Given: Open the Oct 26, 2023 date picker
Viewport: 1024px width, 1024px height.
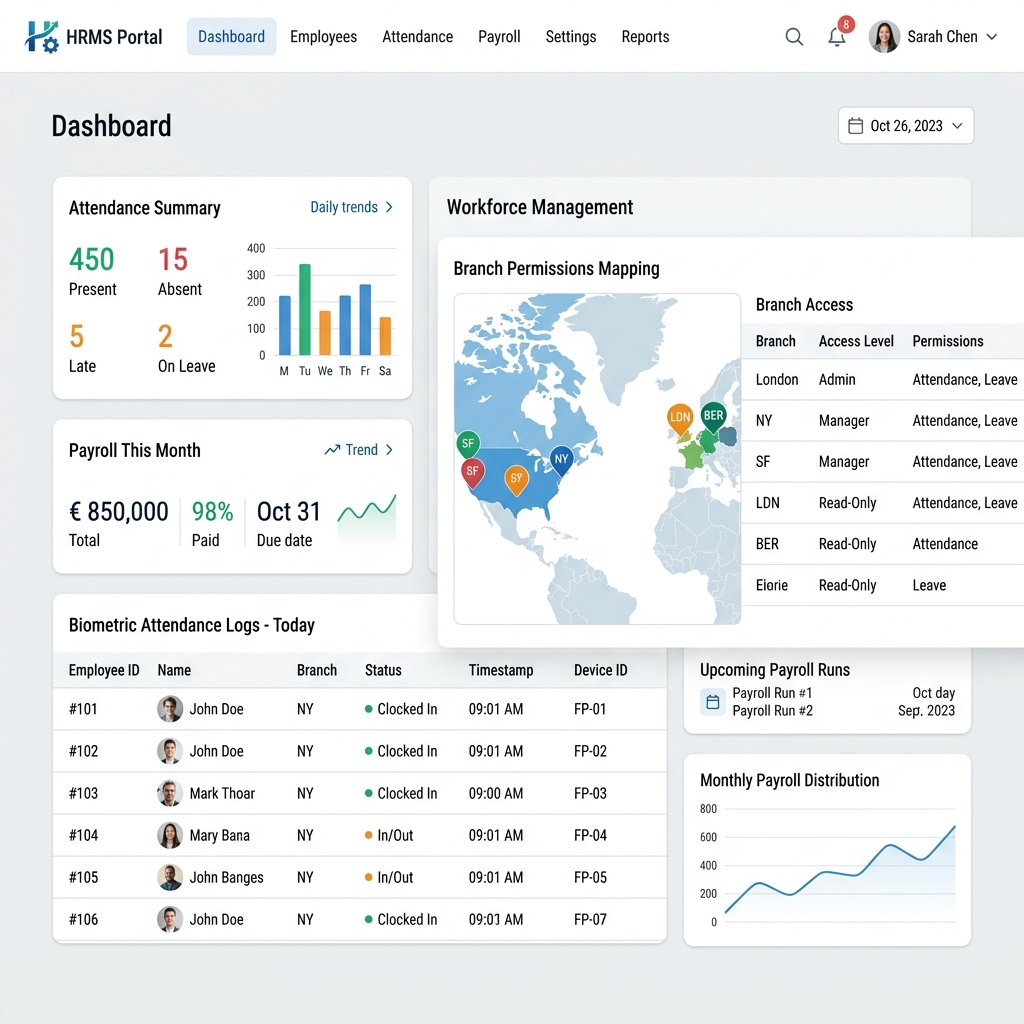Looking at the screenshot, I should pos(906,125).
